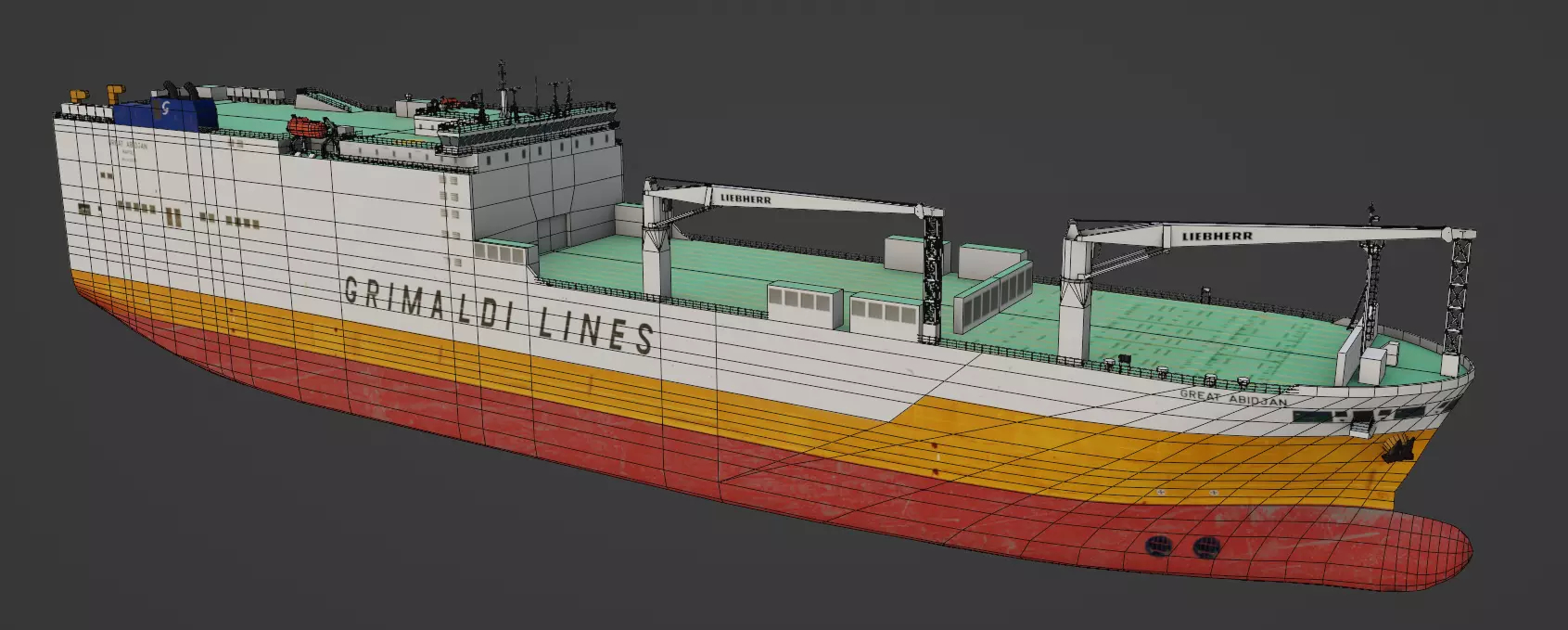Select the LIEBHERR label on midship crane
Image resolution: width=1568 pixels, height=630 pixels.
coord(746,198)
